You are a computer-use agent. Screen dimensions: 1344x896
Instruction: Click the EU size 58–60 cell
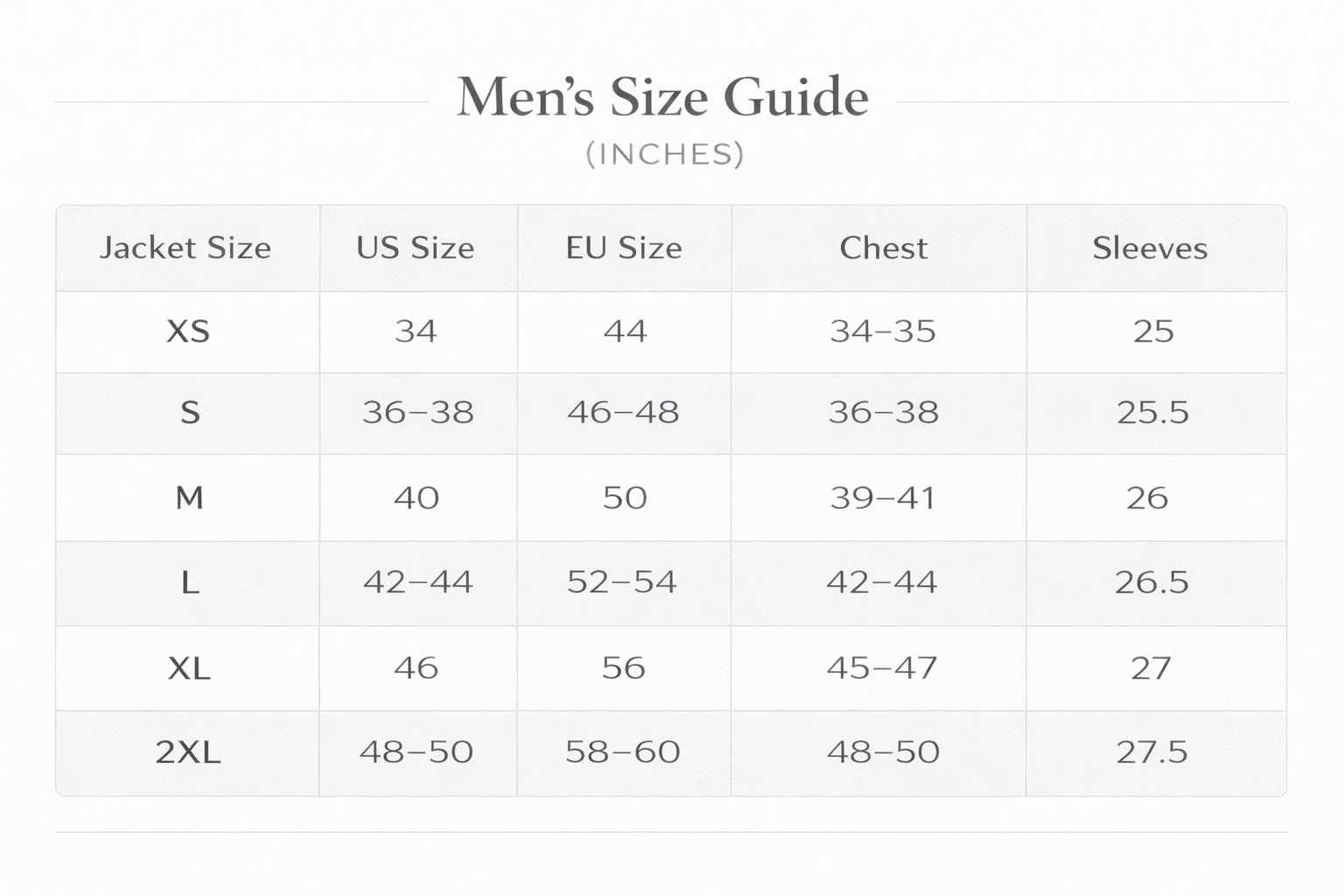623,752
